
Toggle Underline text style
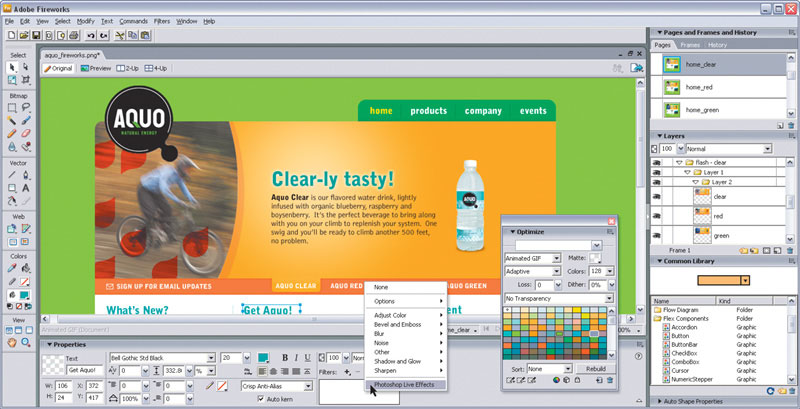pyautogui.click(x=308, y=357)
